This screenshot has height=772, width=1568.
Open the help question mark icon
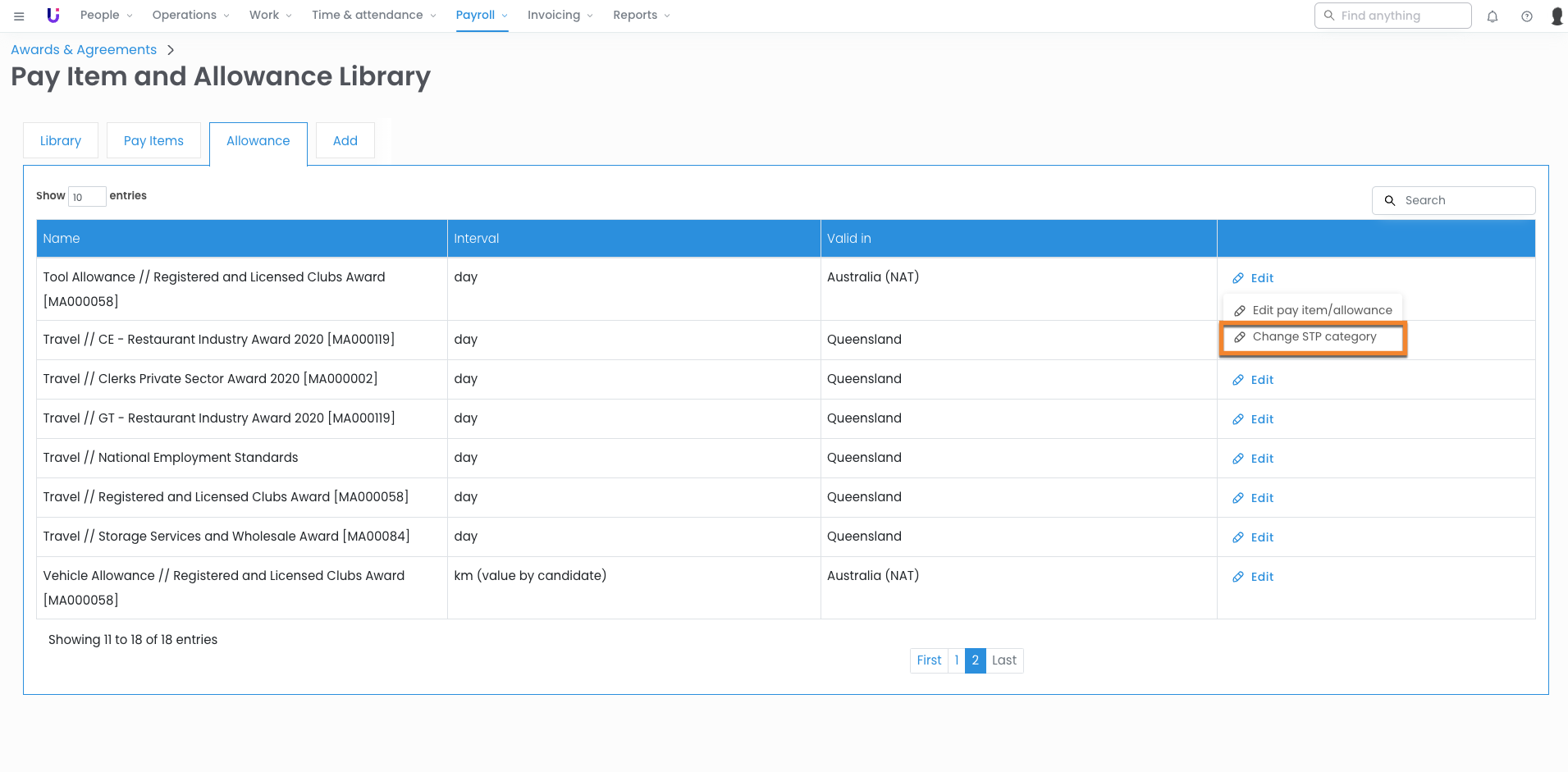click(x=1526, y=16)
